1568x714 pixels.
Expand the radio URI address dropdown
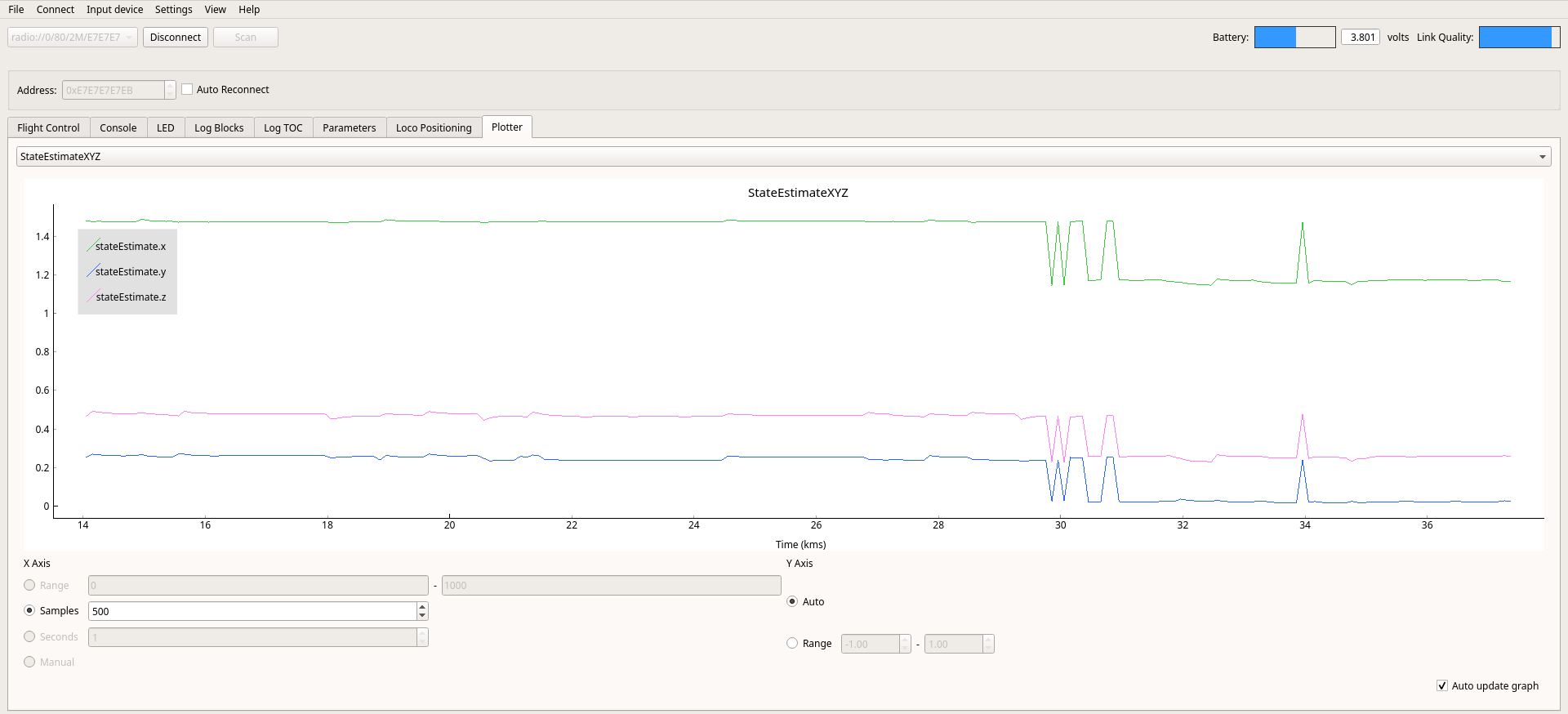point(128,37)
